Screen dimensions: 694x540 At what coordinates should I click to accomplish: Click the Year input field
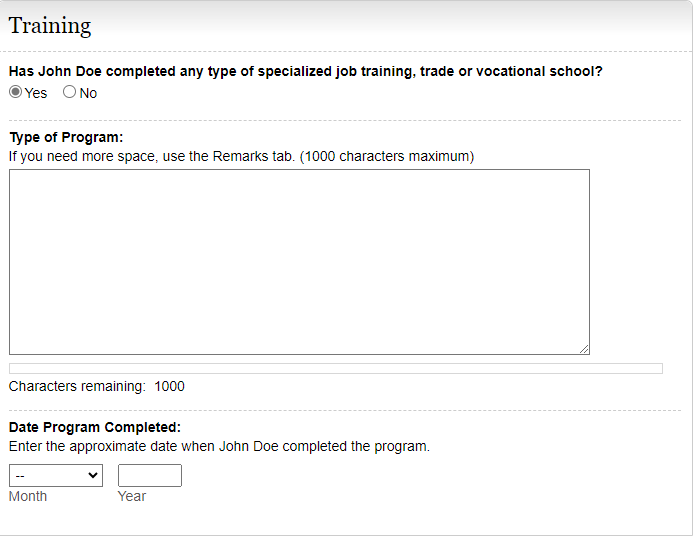[150, 476]
